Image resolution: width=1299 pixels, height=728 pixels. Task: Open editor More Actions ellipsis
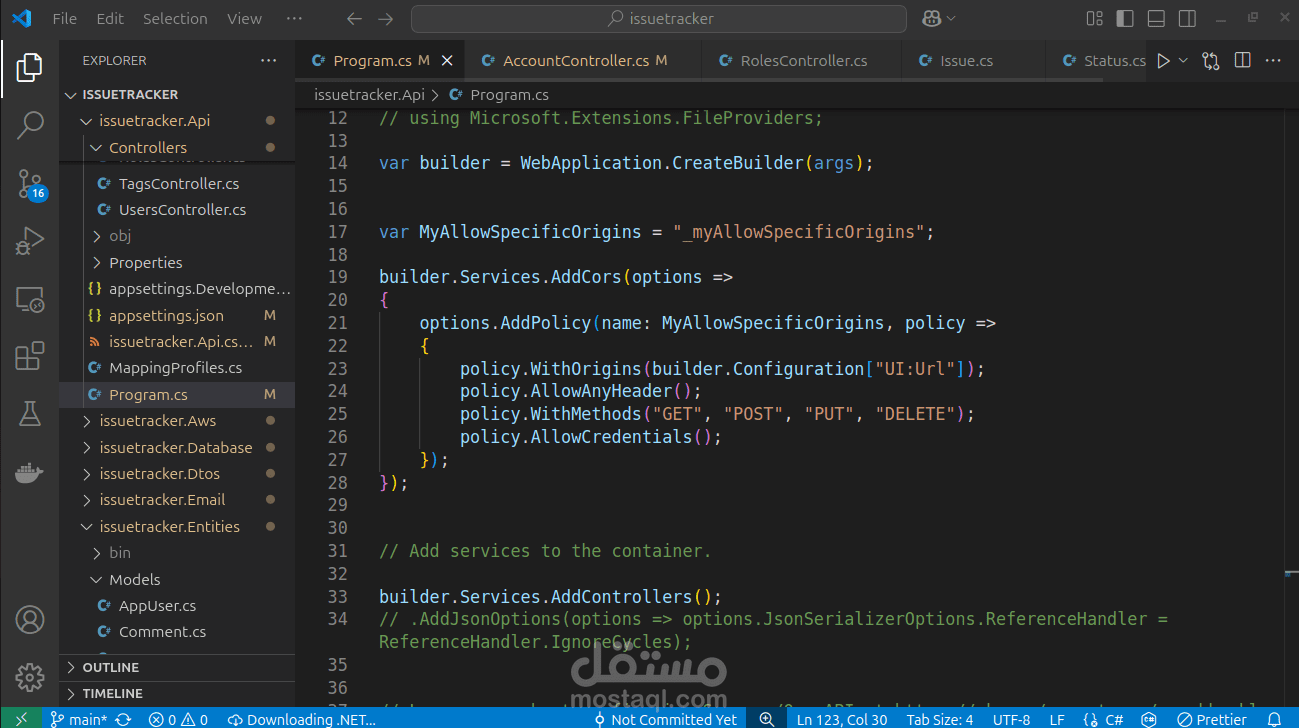pos(1273,61)
